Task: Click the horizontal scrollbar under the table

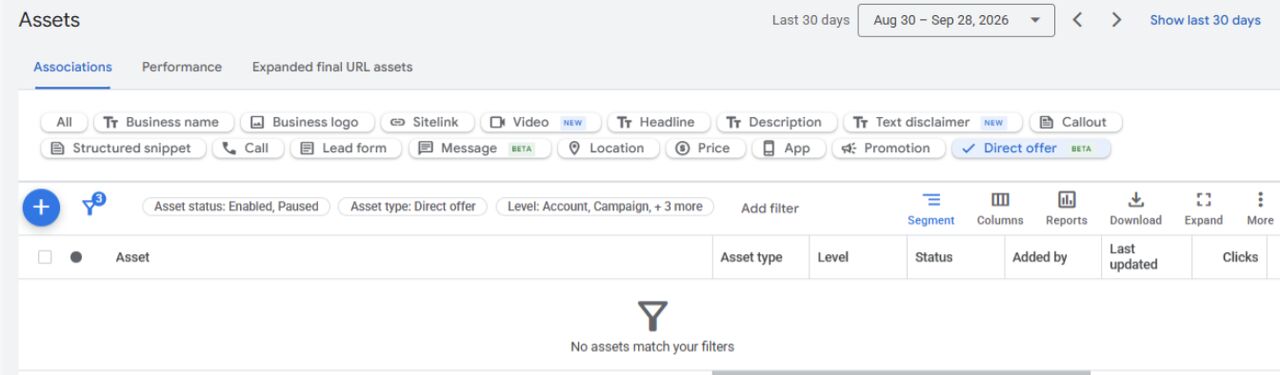Action: click(x=901, y=372)
